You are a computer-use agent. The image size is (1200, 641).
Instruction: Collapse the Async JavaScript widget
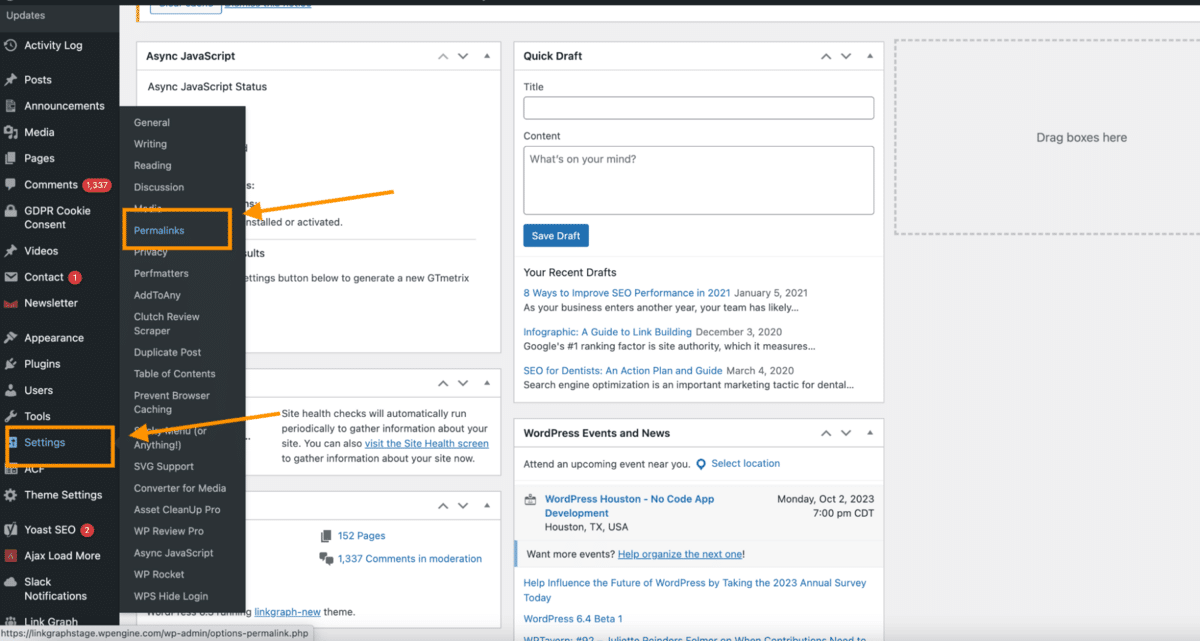point(487,56)
